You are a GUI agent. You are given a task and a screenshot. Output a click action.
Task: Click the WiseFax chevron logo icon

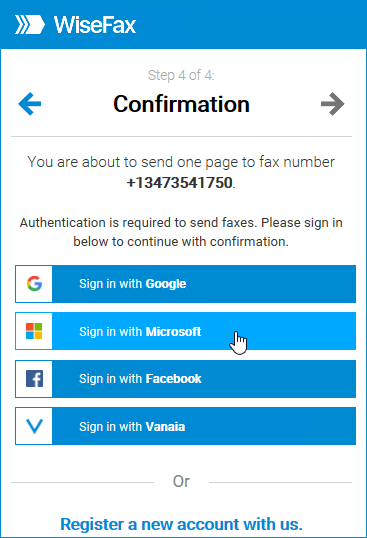click(x=30, y=25)
